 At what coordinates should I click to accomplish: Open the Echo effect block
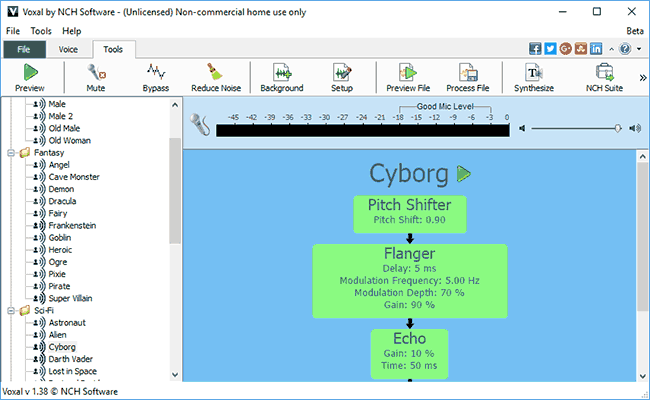click(410, 354)
